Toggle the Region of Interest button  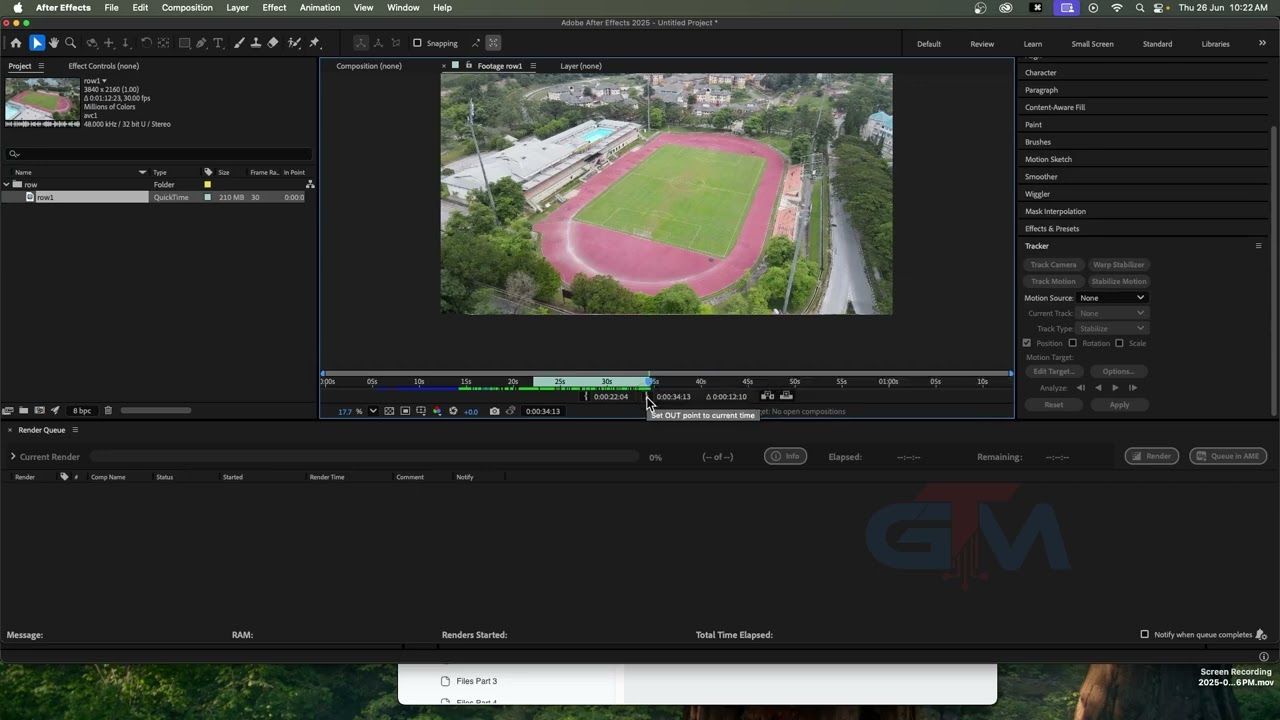(405, 411)
